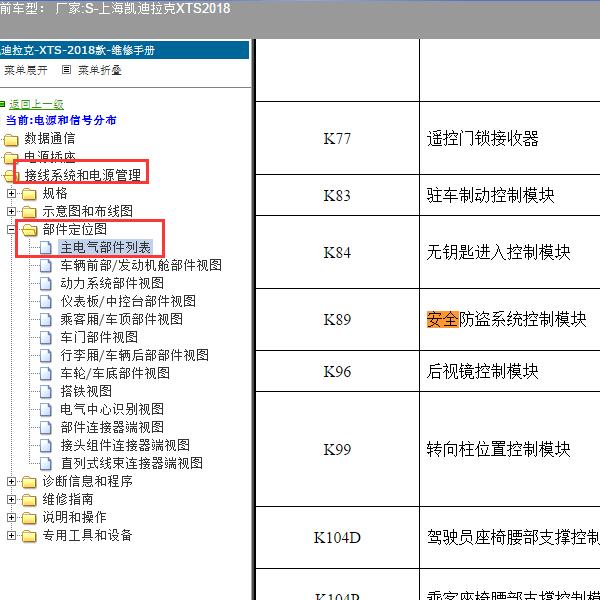The image size is (600, 600).
Task: Open 行李厢/车辆后部部件视图 document
Action: click(135, 355)
